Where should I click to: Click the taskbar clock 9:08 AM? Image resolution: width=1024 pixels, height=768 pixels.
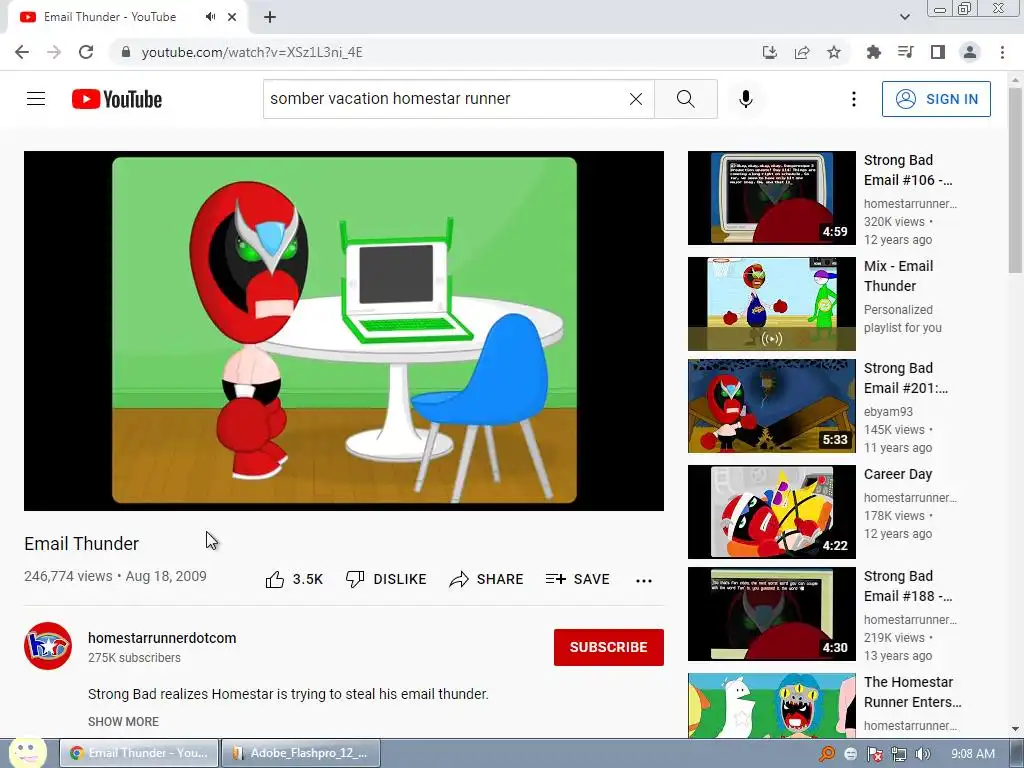coord(973,754)
